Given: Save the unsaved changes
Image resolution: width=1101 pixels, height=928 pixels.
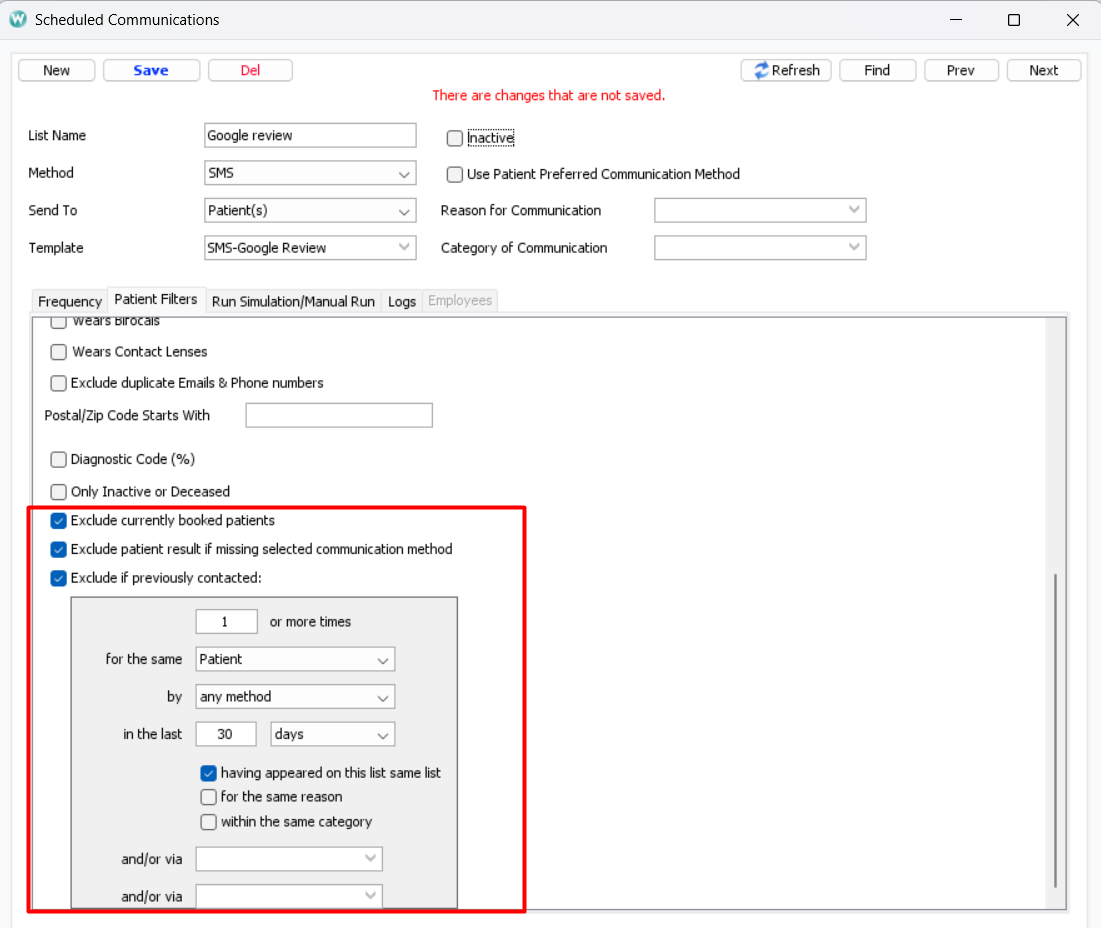Looking at the screenshot, I should click(151, 70).
